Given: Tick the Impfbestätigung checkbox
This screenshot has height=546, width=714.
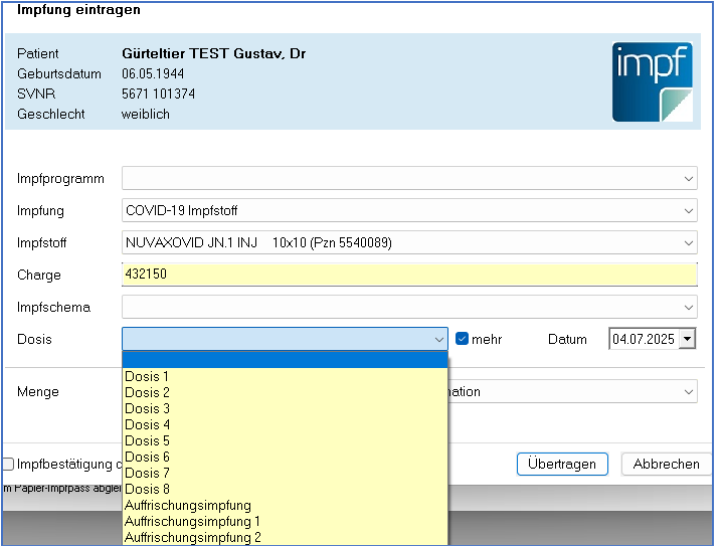Looking at the screenshot, I should [8, 464].
